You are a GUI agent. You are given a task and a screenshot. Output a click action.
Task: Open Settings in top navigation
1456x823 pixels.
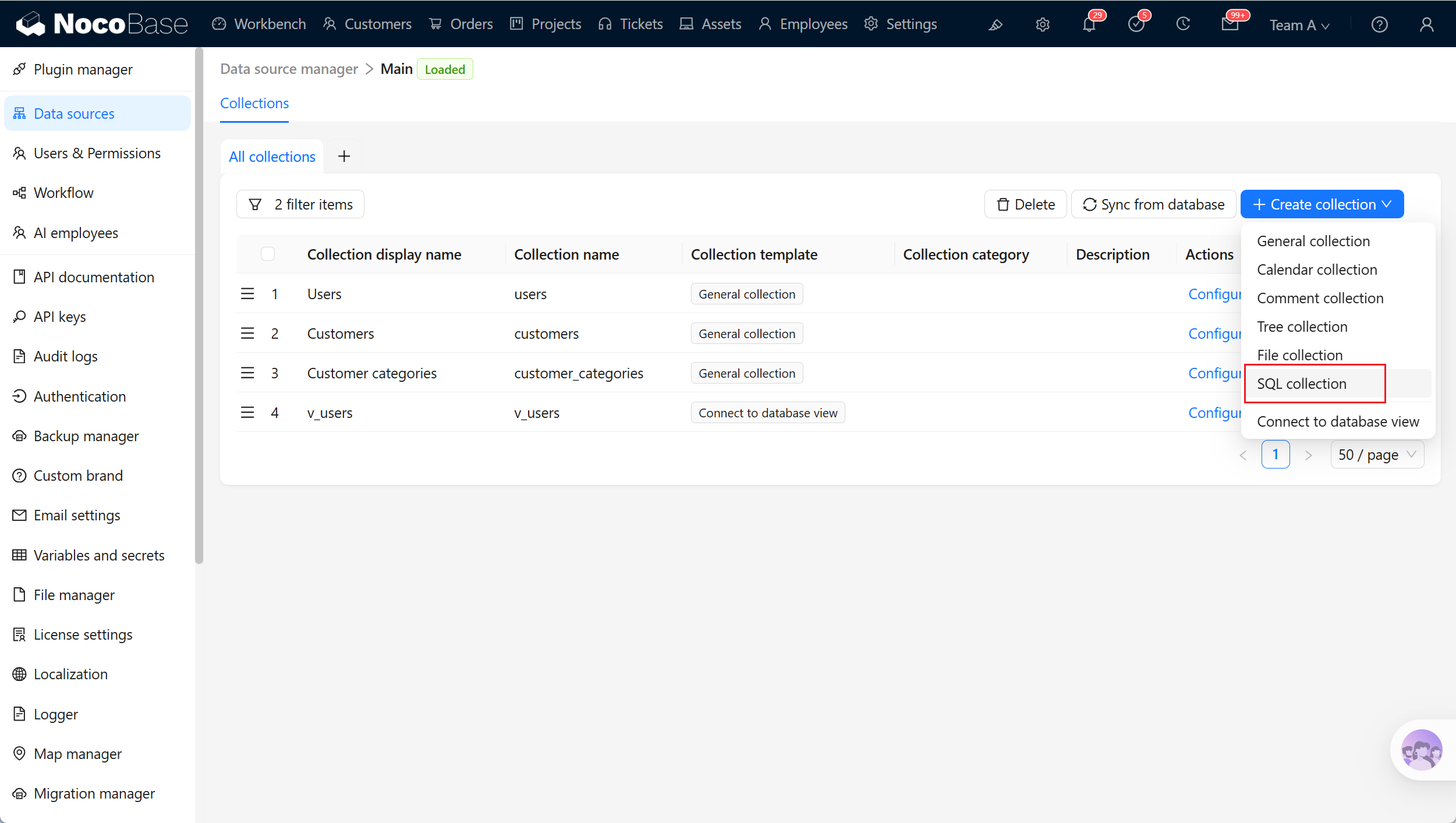click(901, 24)
